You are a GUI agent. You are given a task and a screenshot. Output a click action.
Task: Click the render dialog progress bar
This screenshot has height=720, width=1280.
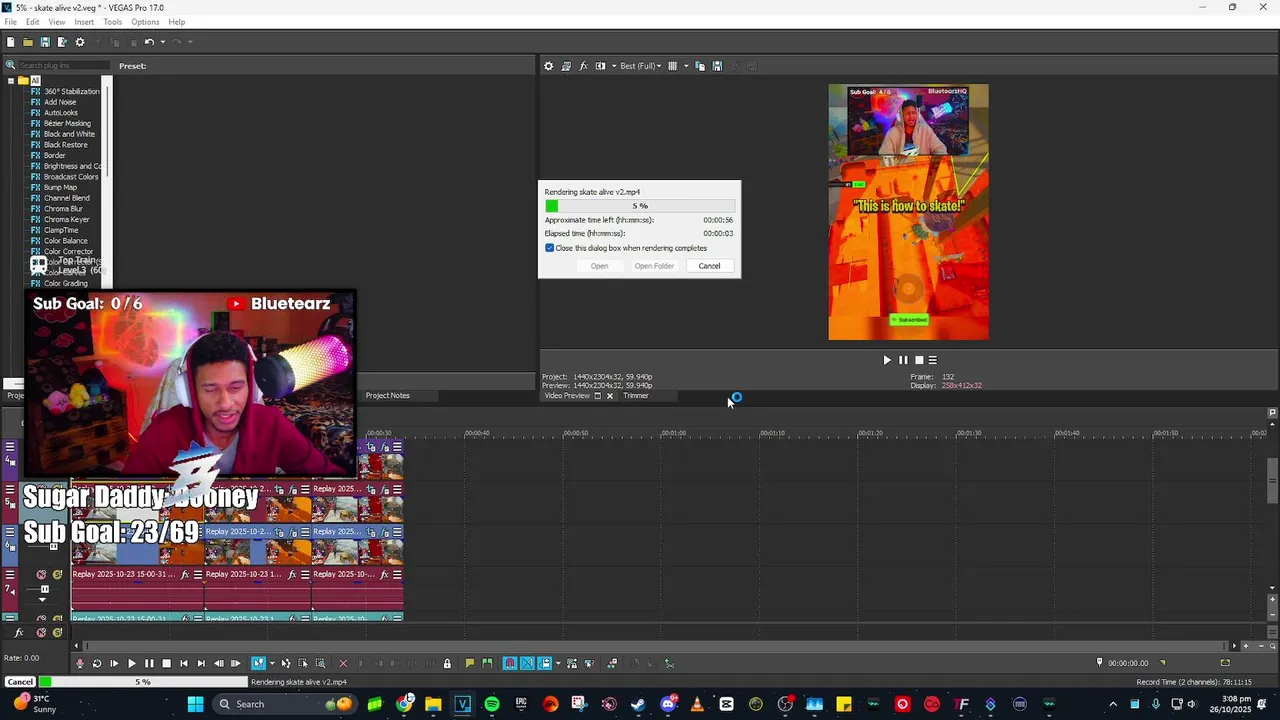click(x=638, y=206)
